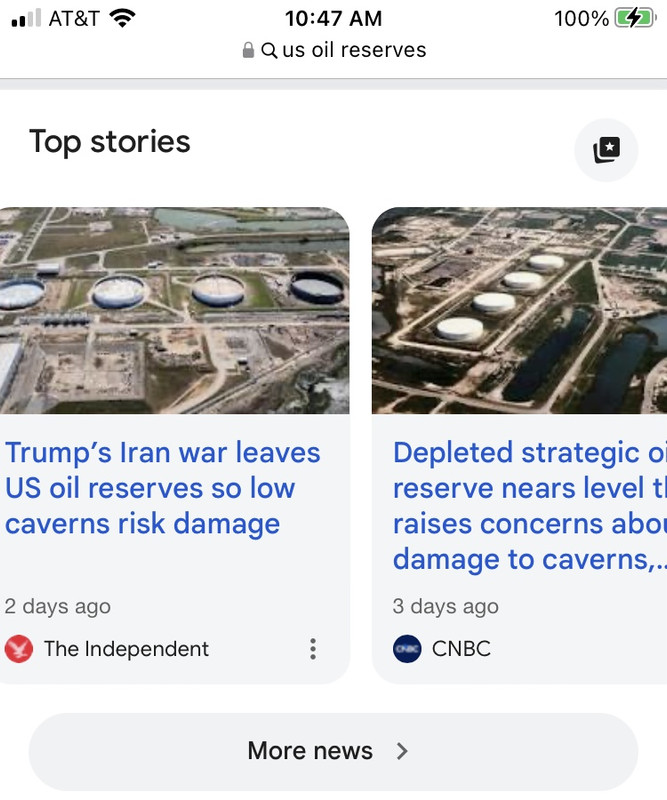The width and height of the screenshot is (667, 800).
Task: Open the Depleted strategic oil reserve headline
Action: [x=530, y=506]
